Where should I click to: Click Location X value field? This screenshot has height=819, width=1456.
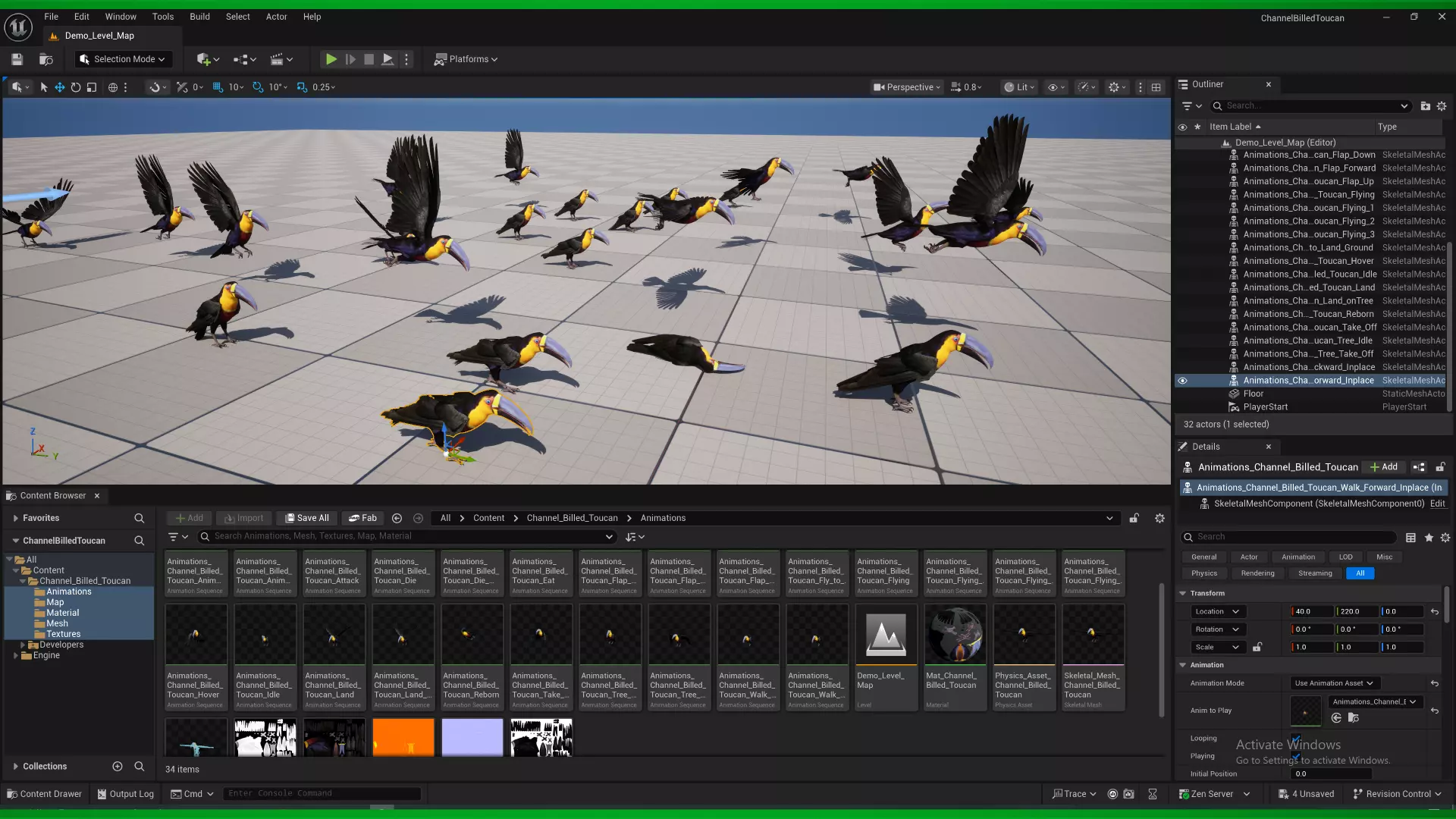pos(1312,611)
